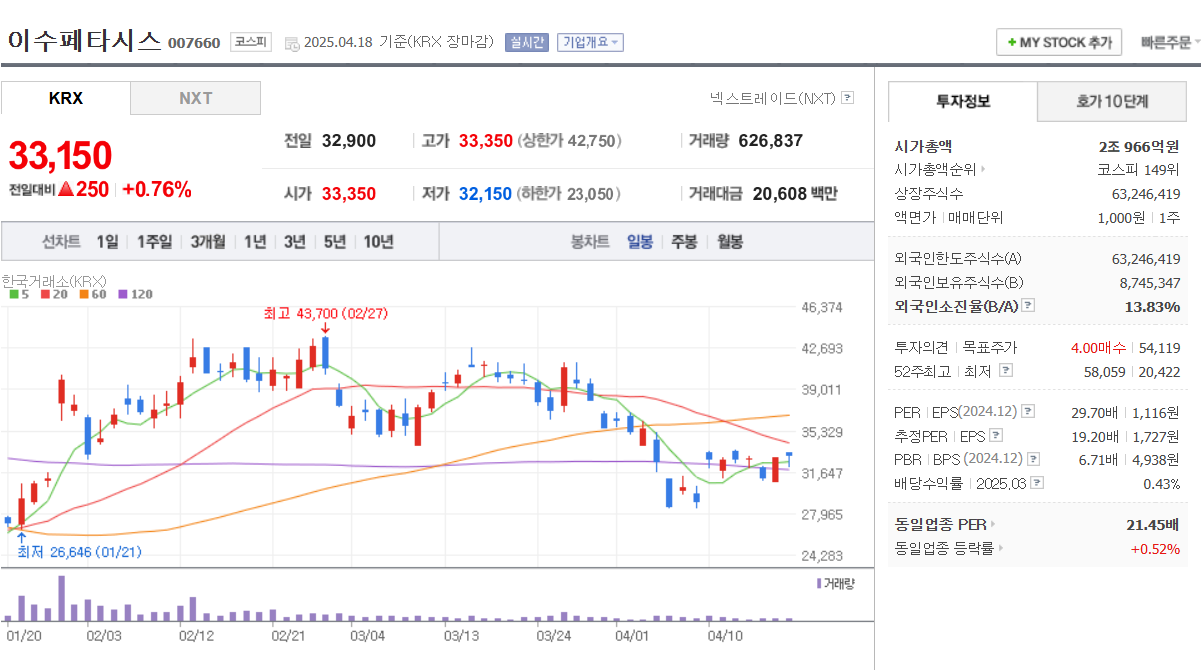The image size is (1202, 670).
Task: Click the MY STOCK 추가 button
Action: [x=1059, y=43]
